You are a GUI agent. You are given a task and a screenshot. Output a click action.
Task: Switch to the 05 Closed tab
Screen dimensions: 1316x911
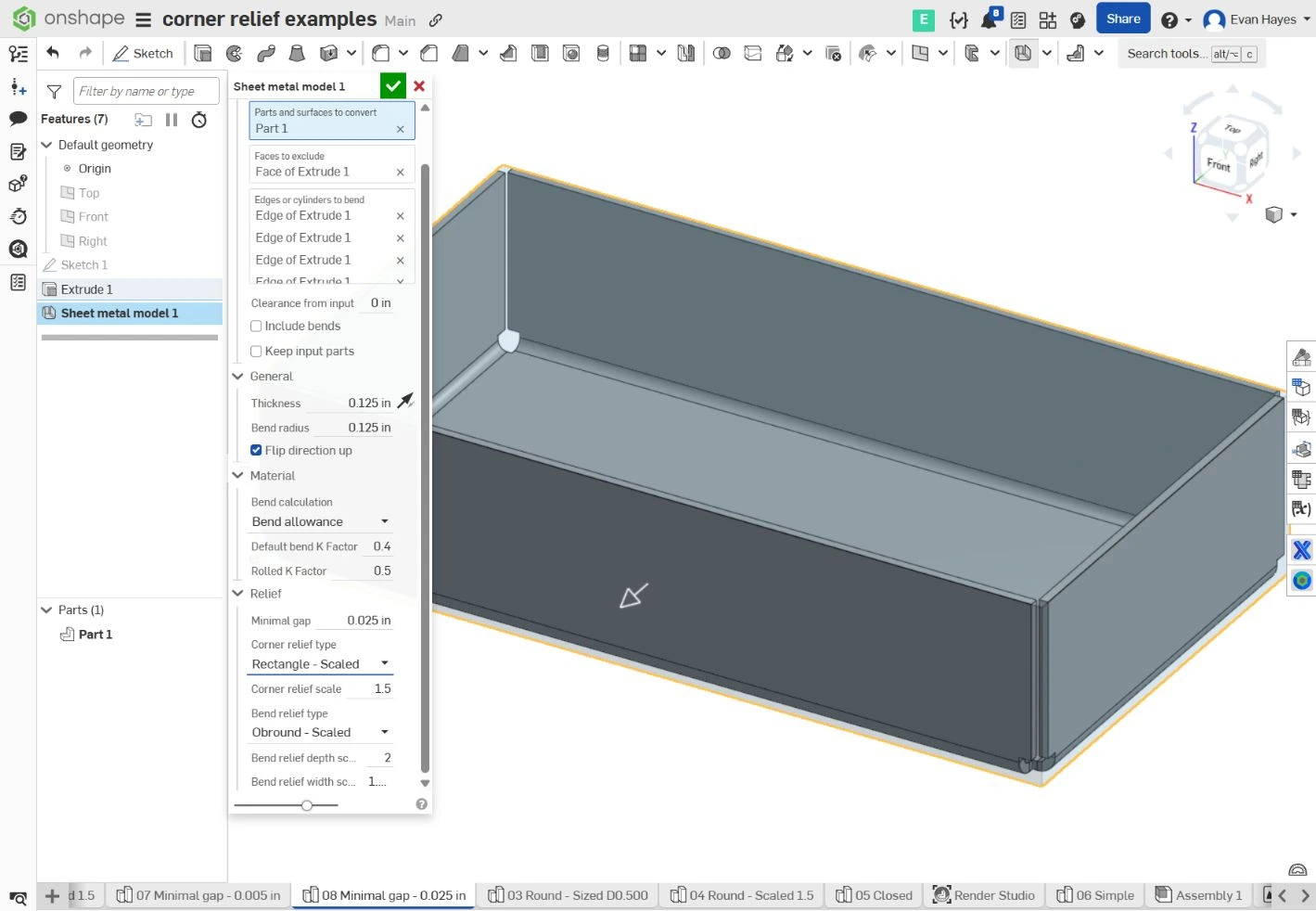pyautogui.click(x=874, y=895)
